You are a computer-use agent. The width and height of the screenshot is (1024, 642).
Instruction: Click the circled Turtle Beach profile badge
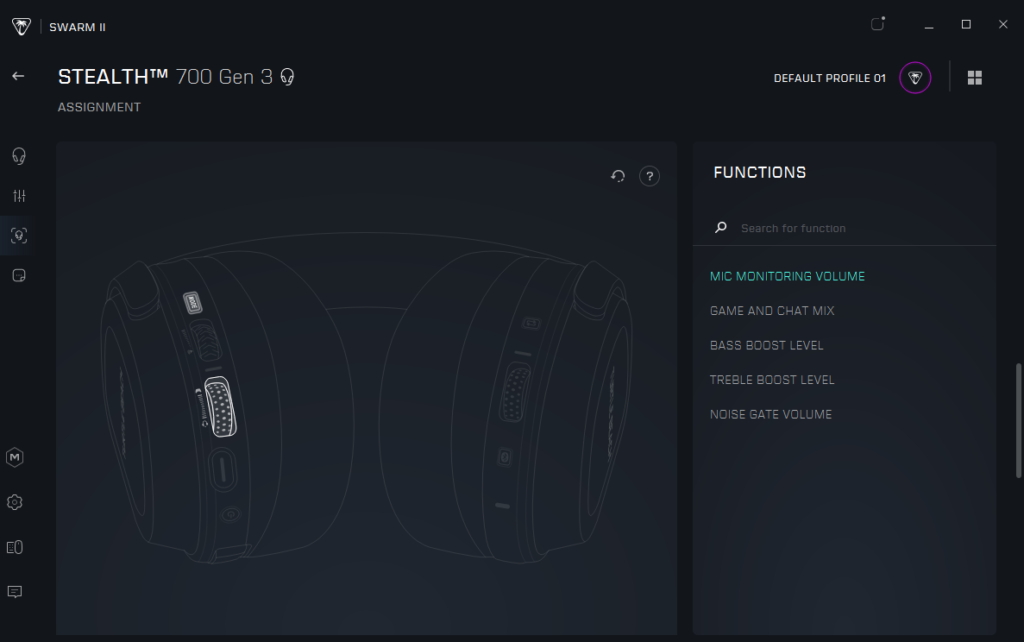pyautogui.click(x=913, y=77)
